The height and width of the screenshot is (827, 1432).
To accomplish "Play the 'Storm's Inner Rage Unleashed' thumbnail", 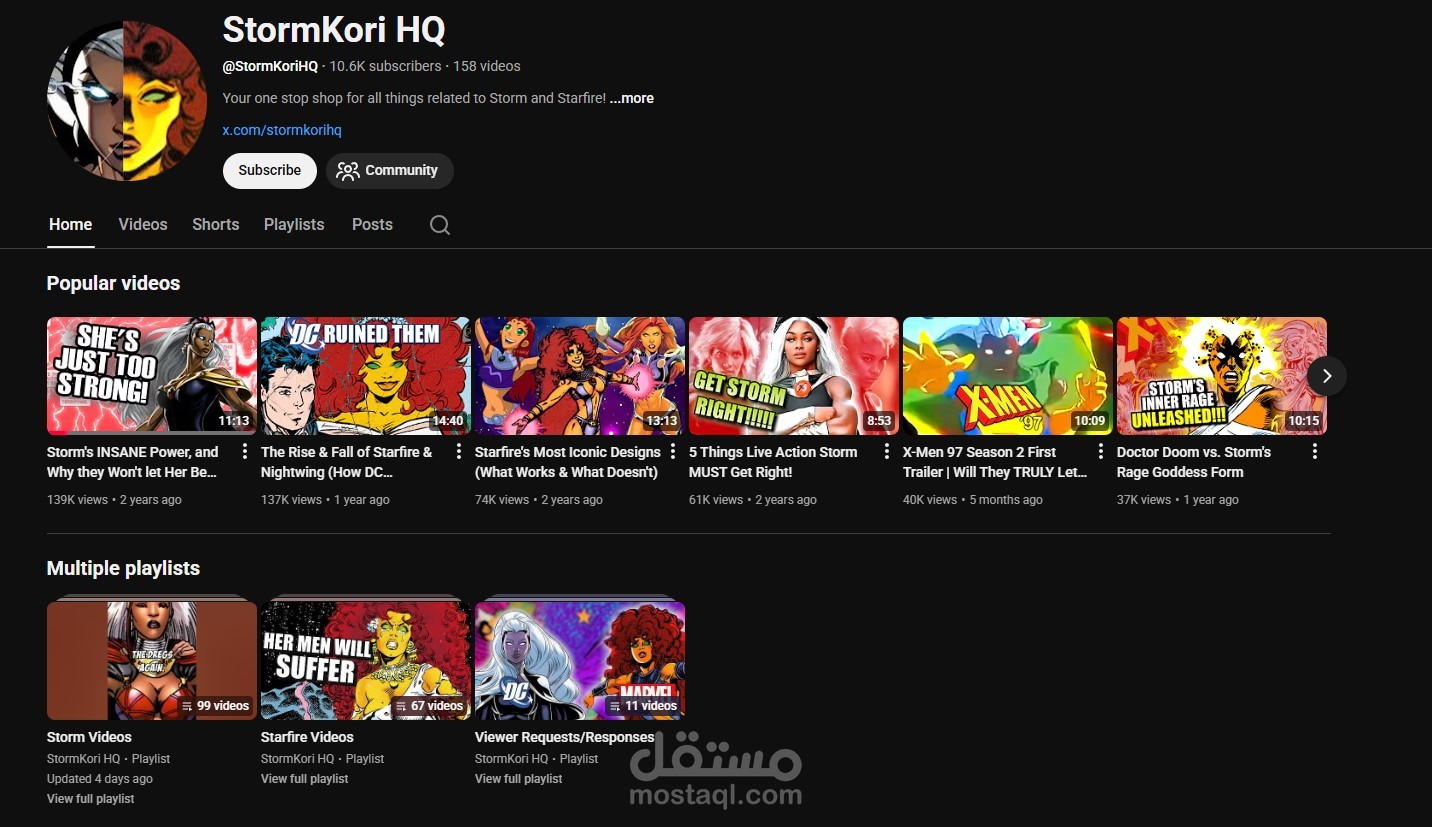I will point(1222,376).
